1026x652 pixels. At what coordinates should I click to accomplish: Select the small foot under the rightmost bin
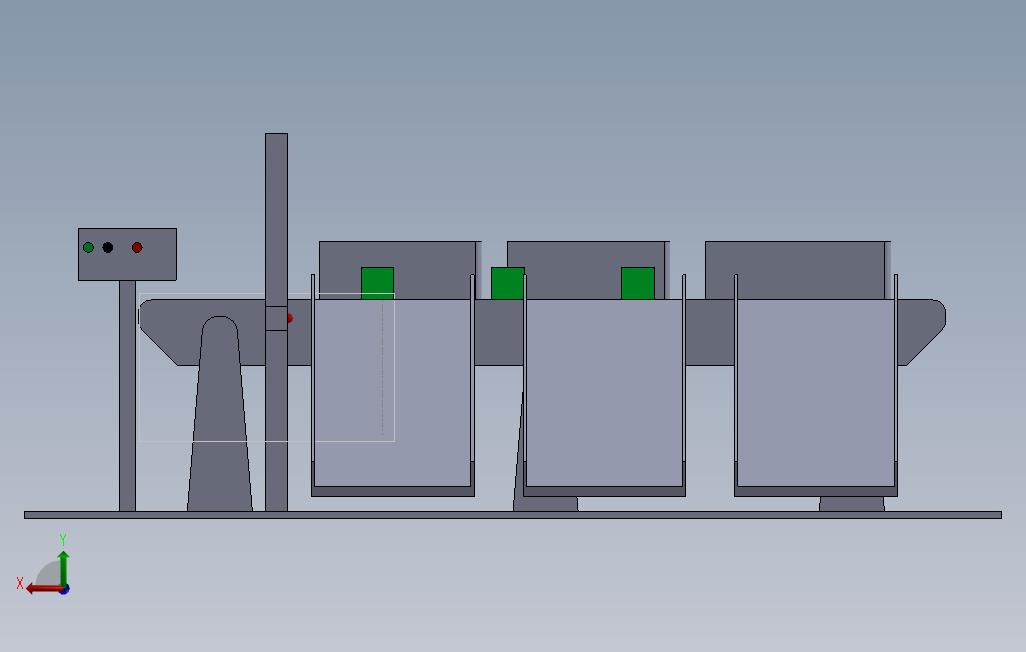pos(852,503)
